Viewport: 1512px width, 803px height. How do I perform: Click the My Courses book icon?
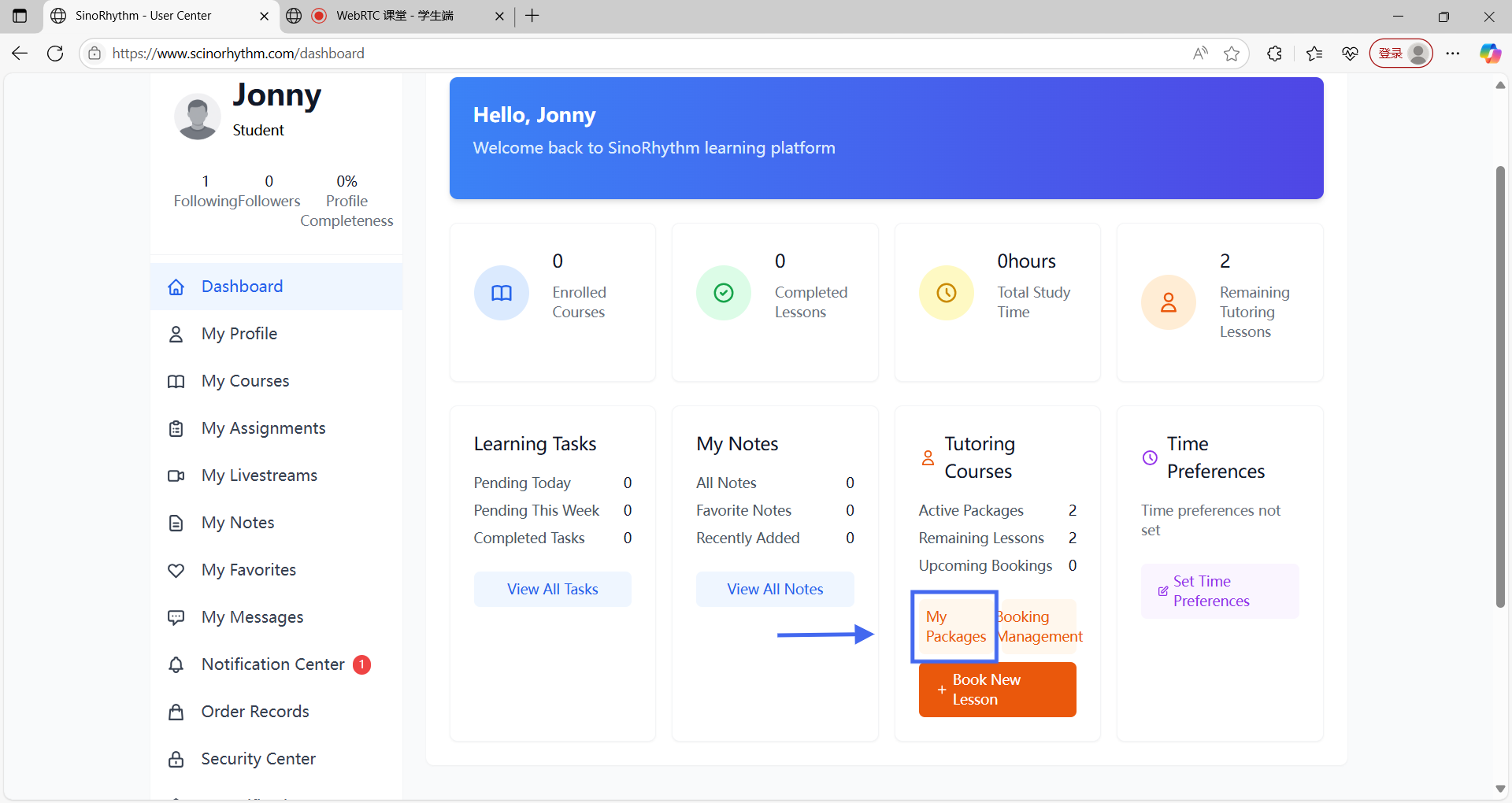tap(176, 381)
